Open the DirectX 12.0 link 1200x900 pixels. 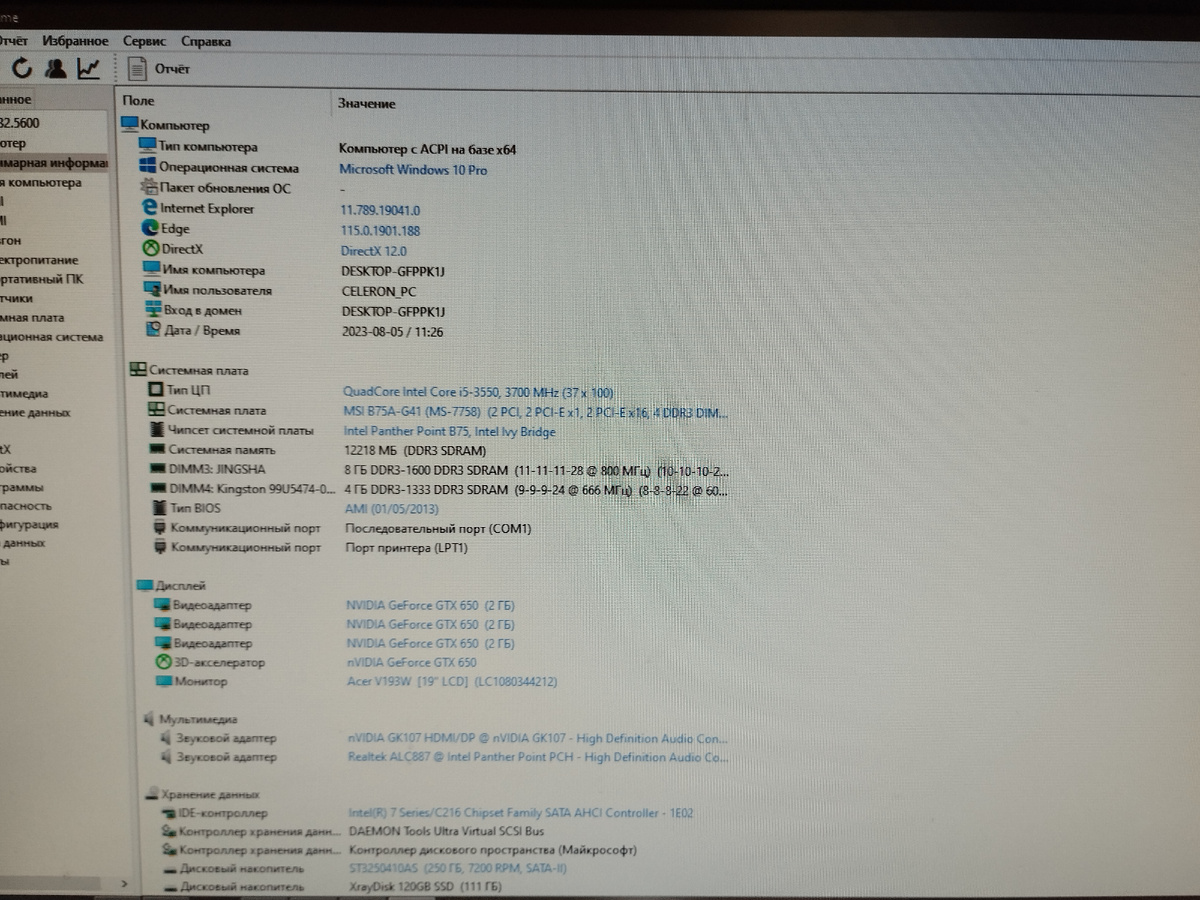coord(374,251)
